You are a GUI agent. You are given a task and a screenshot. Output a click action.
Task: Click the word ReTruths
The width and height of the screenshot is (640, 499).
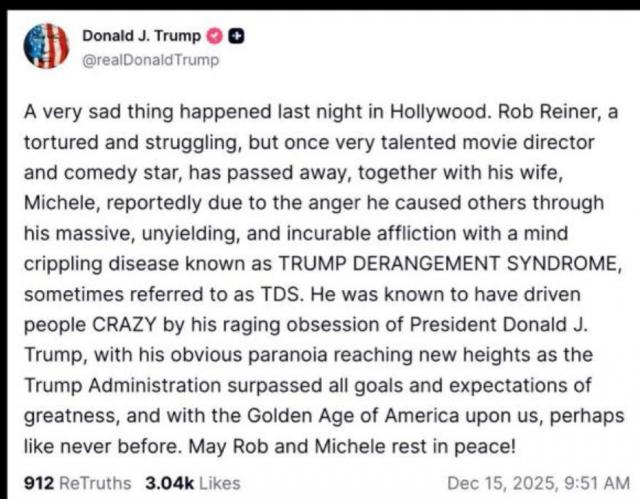click(x=95, y=482)
